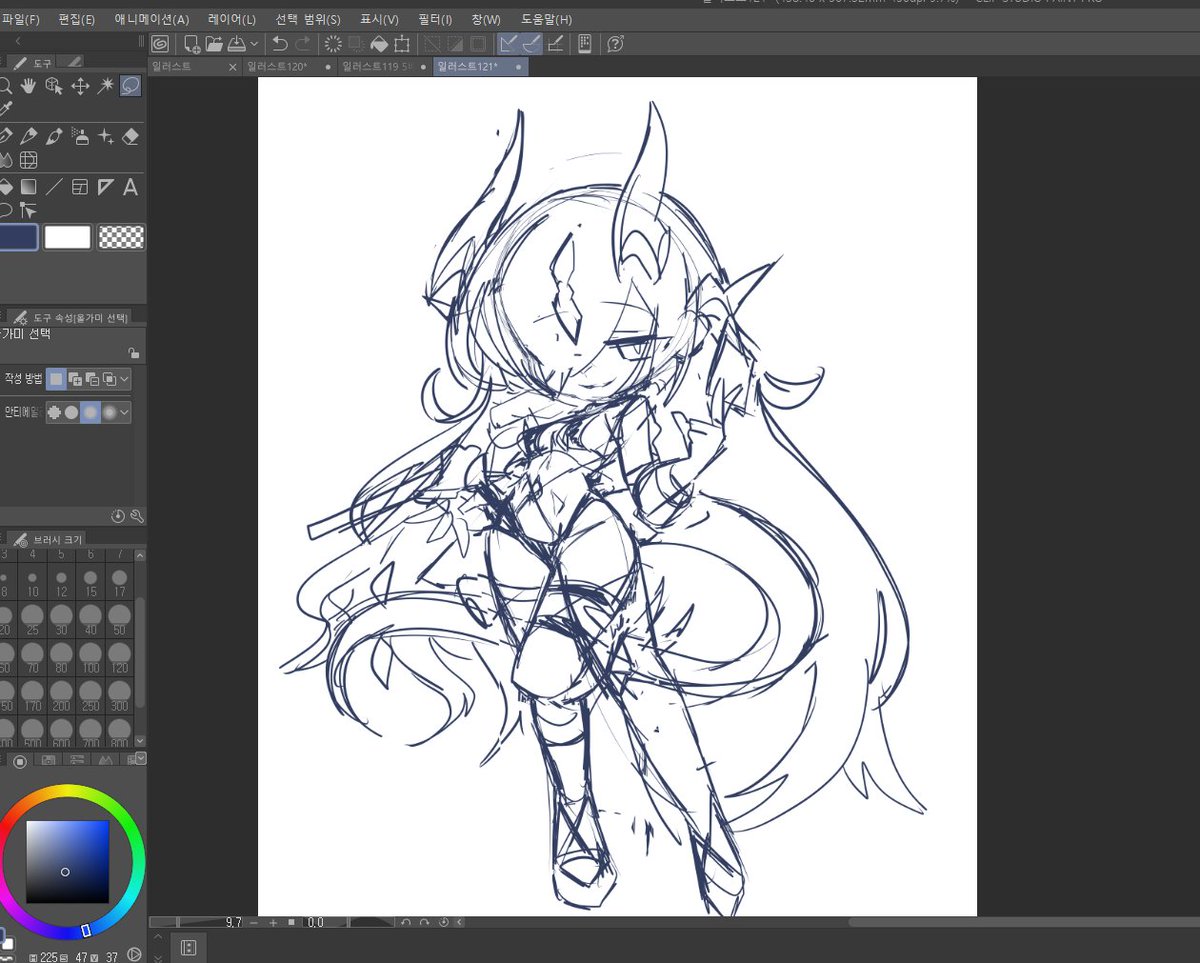
Task: Select the Figure line tool
Action: [x=54, y=187]
